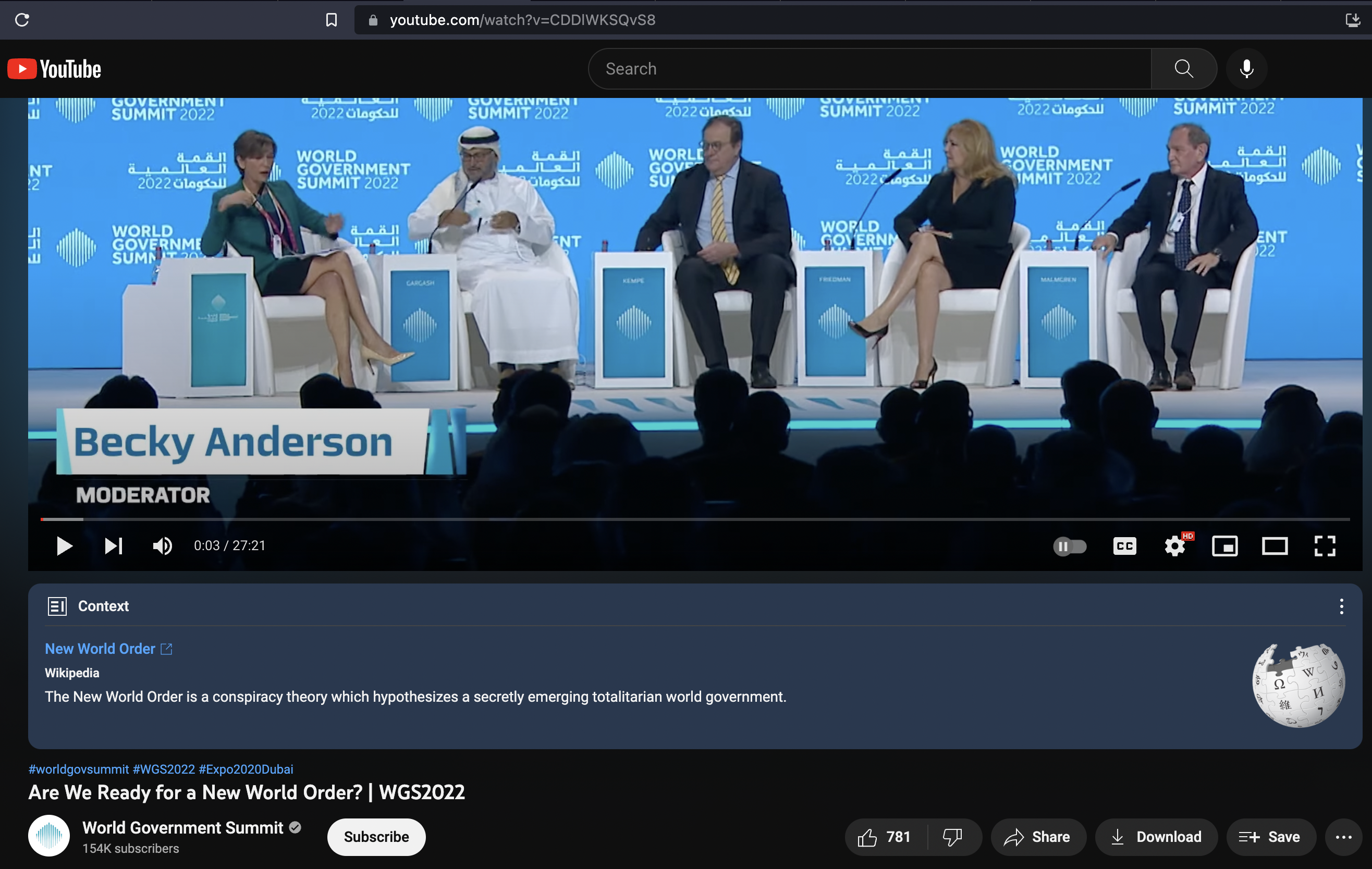Open the World Government Summit channel avatar
Screen dimensions: 1372x869
tap(49, 836)
